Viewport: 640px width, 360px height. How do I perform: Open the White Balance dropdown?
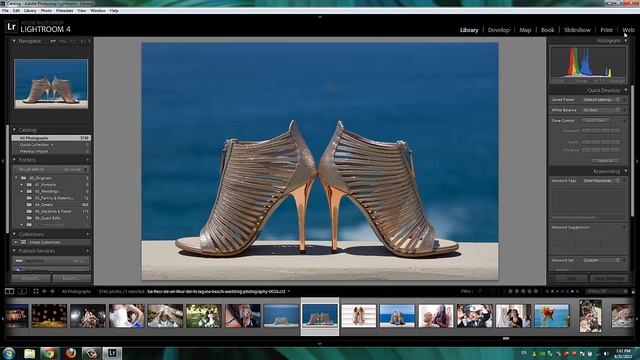click(x=601, y=110)
